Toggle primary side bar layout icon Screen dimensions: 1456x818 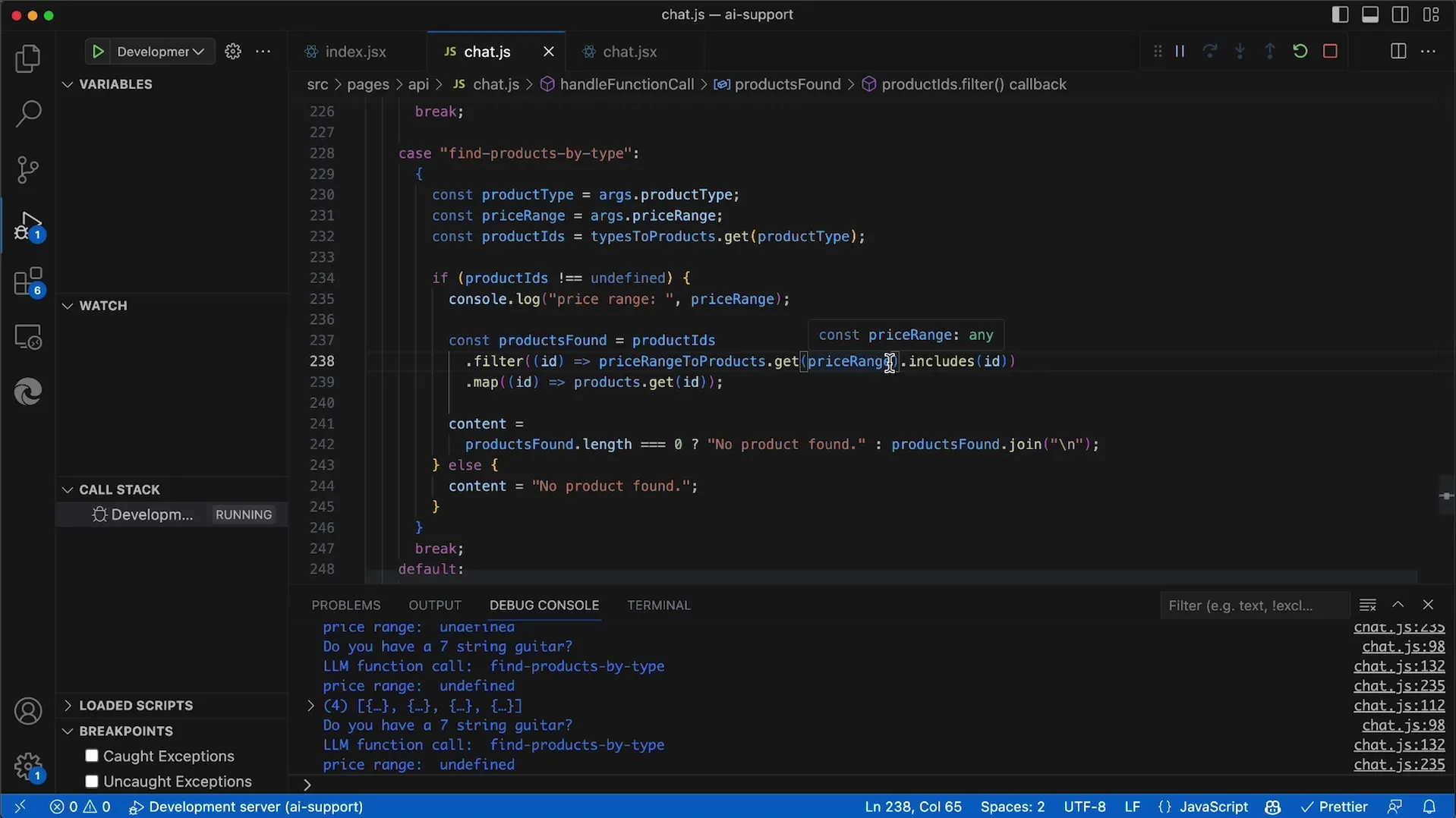tap(1341, 14)
